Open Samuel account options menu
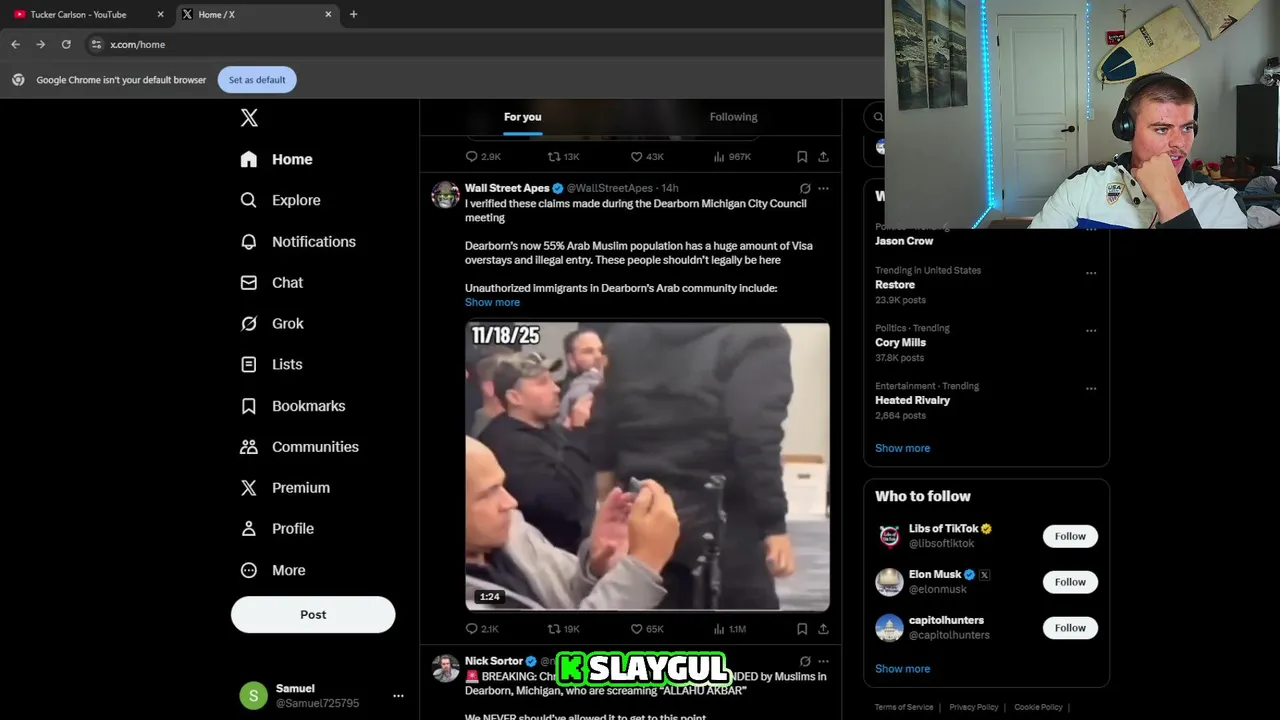The height and width of the screenshot is (720, 1280). click(x=398, y=695)
